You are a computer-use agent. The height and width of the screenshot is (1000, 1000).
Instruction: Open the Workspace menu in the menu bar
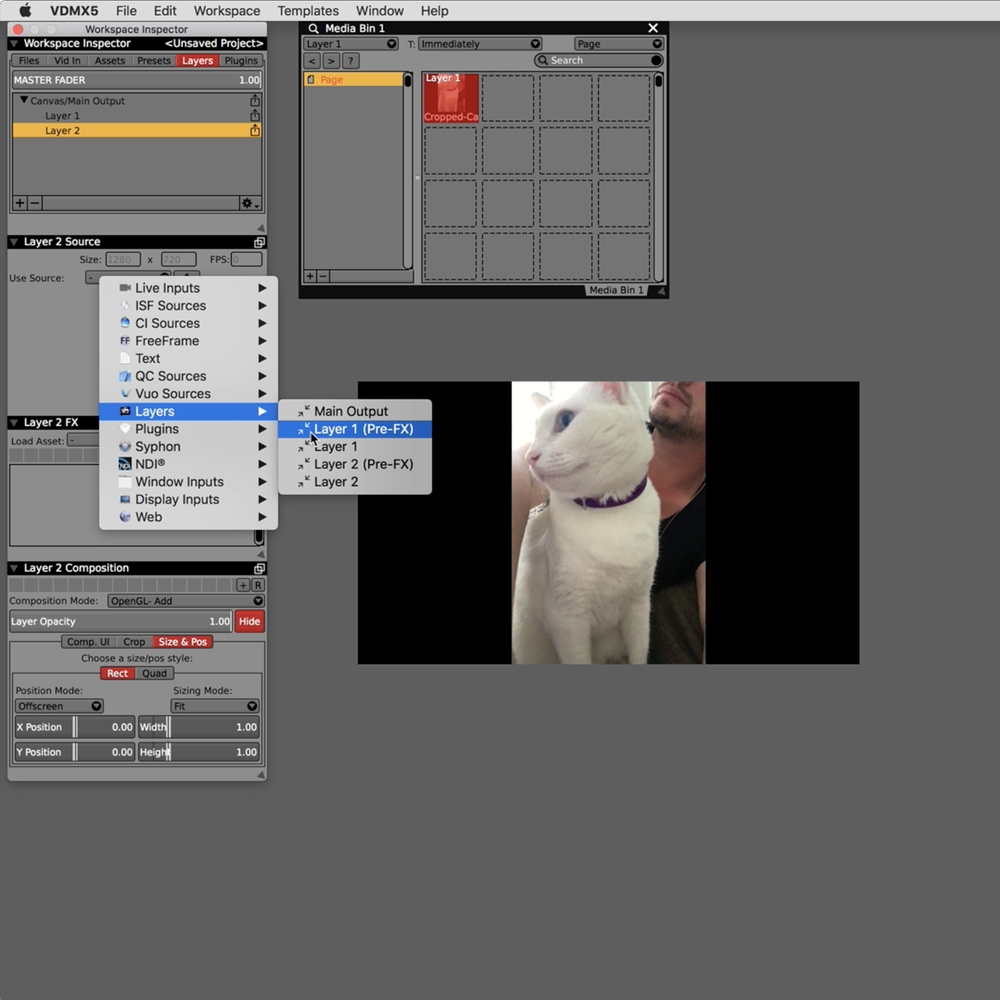pos(226,11)
